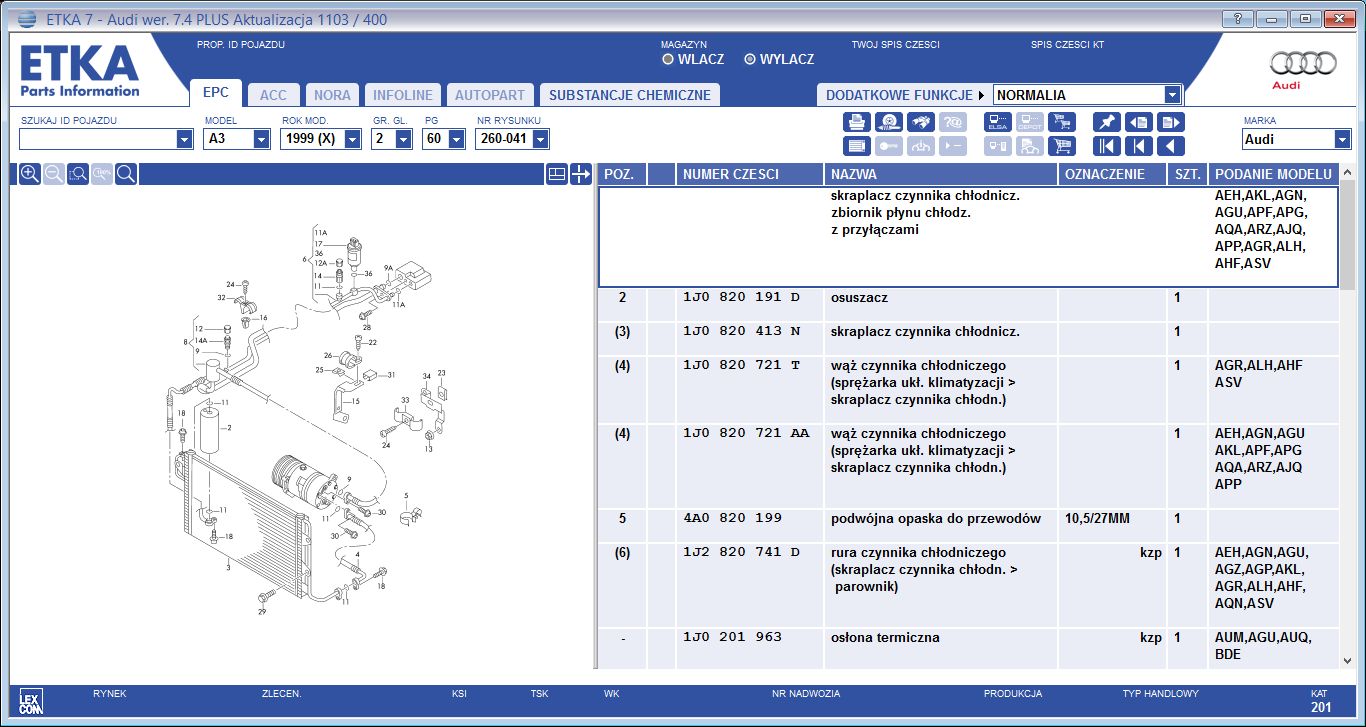Select part row 1J0 820 191 D
1366x727 pixels.
[x=967, y=305]
